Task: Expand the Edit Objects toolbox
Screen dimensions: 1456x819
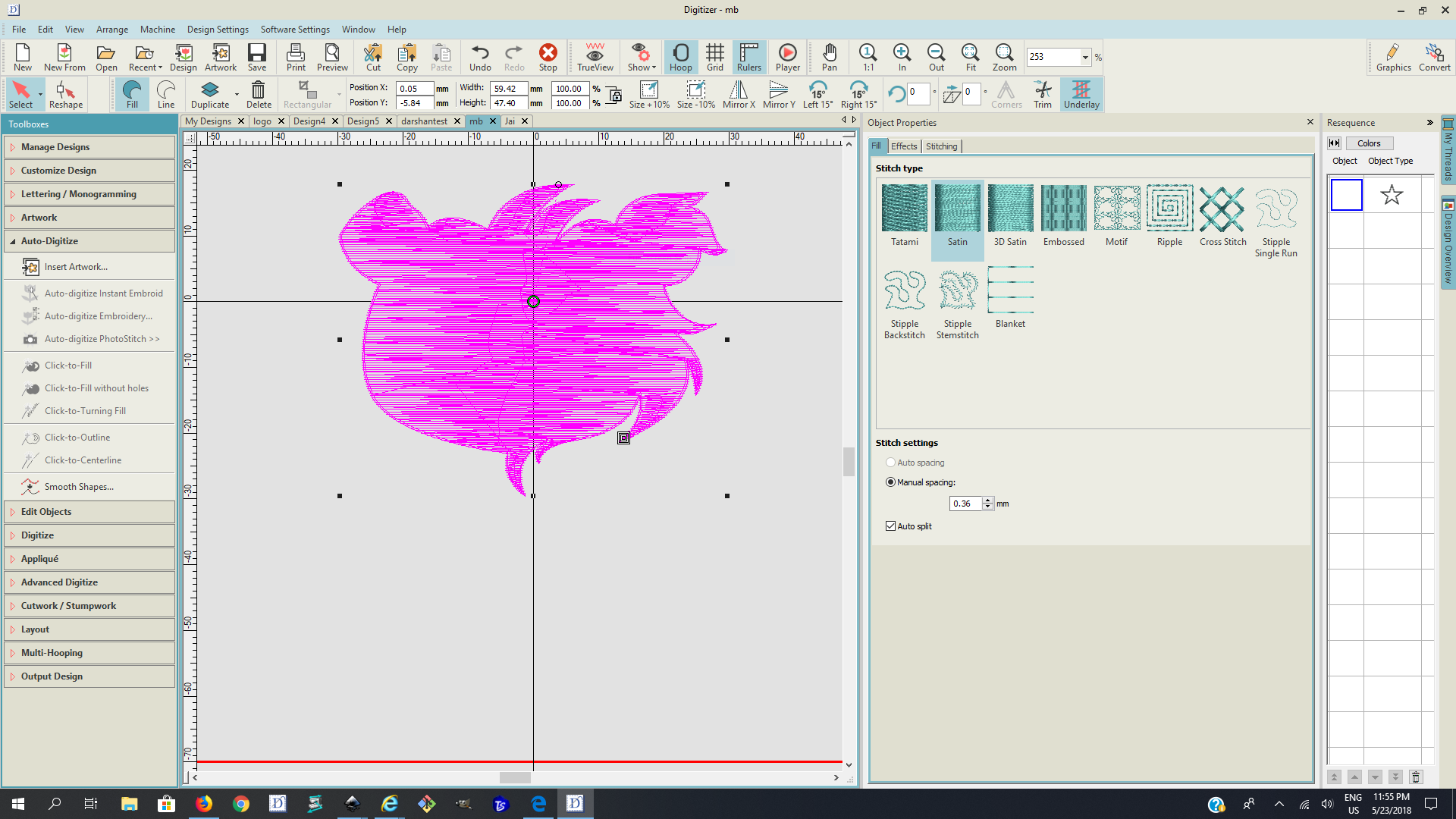Action: click(46, 512)
